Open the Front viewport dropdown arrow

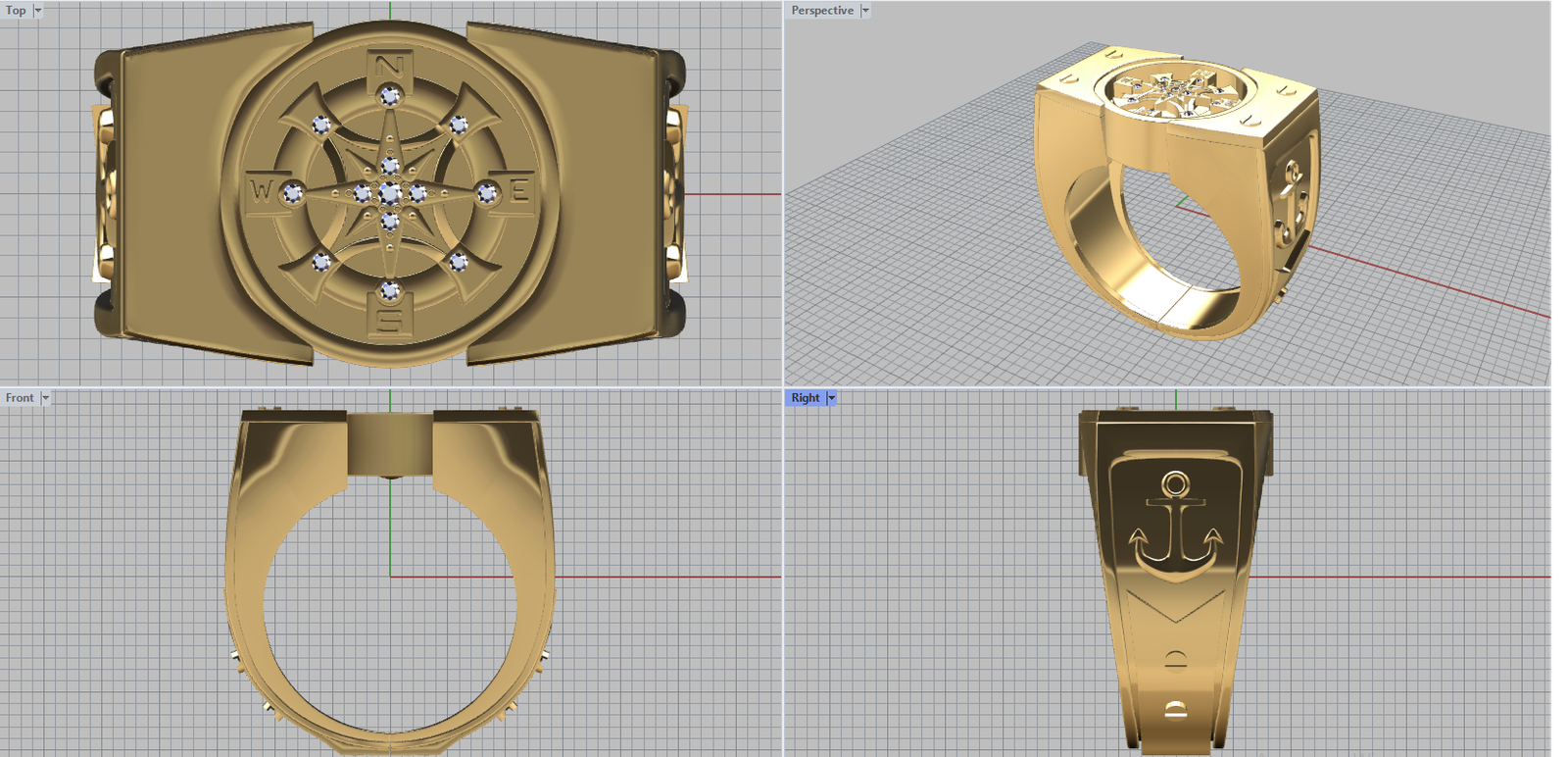click(x=45, y=398)
